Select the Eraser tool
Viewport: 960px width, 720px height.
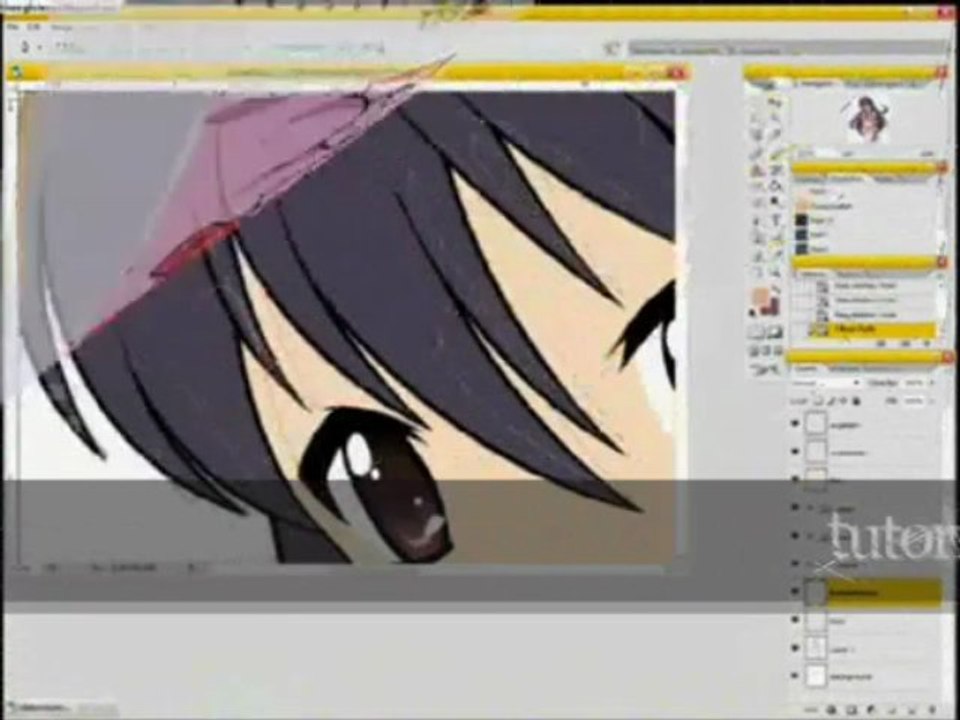[758, 186]
